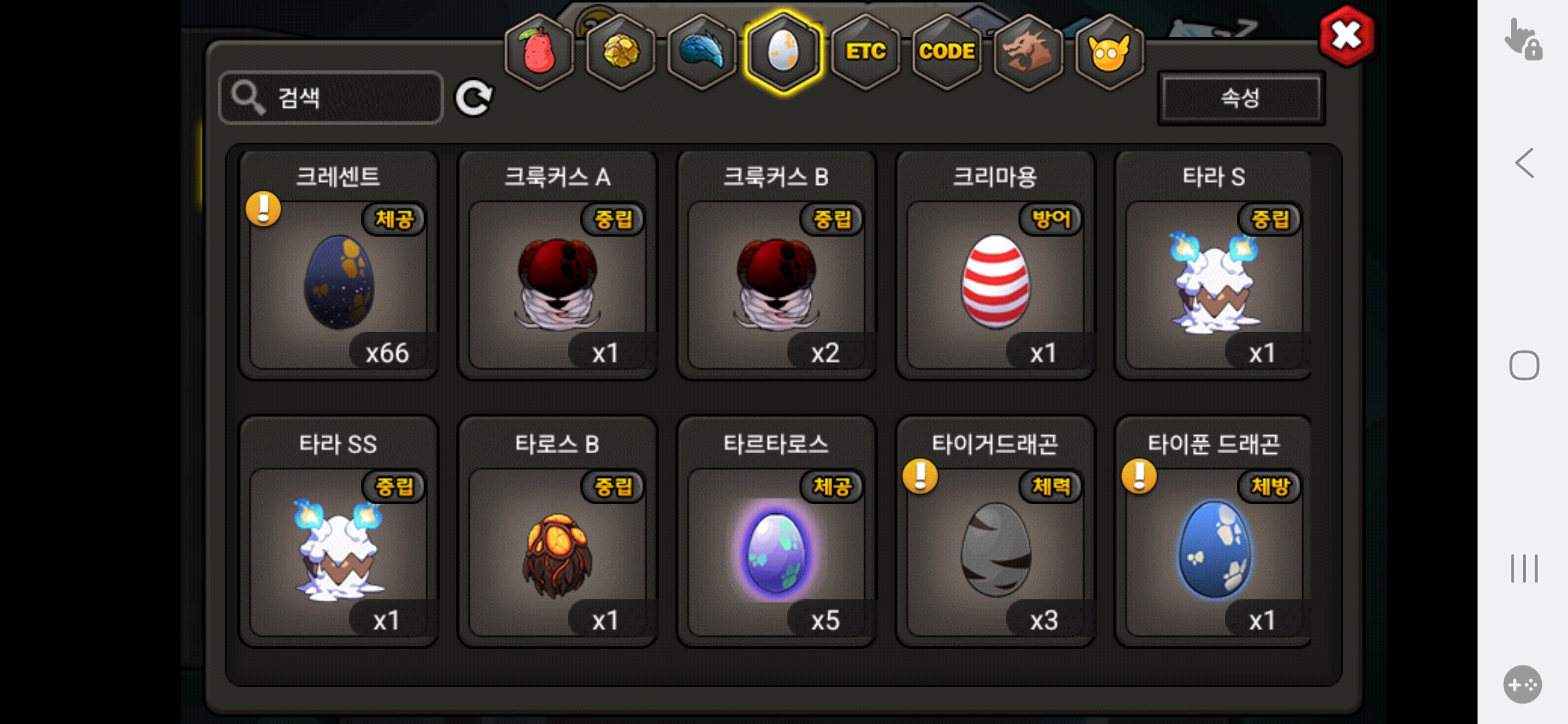Image resolution: width=1568 pixels, height=724 pixels.
Task: Select the egg inventory tab
Action: (x=783, y=51)
